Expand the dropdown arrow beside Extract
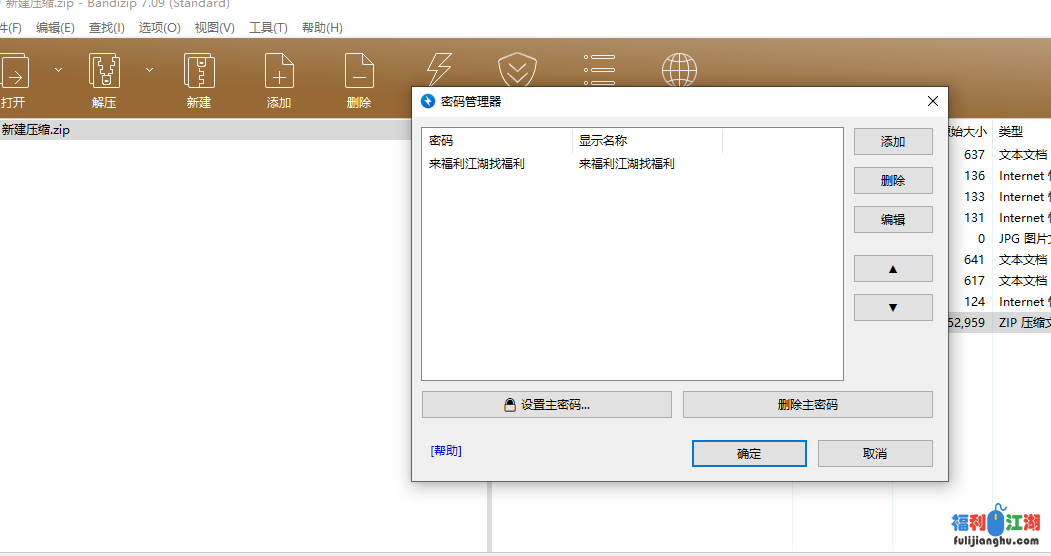 (x=149, y=70)
